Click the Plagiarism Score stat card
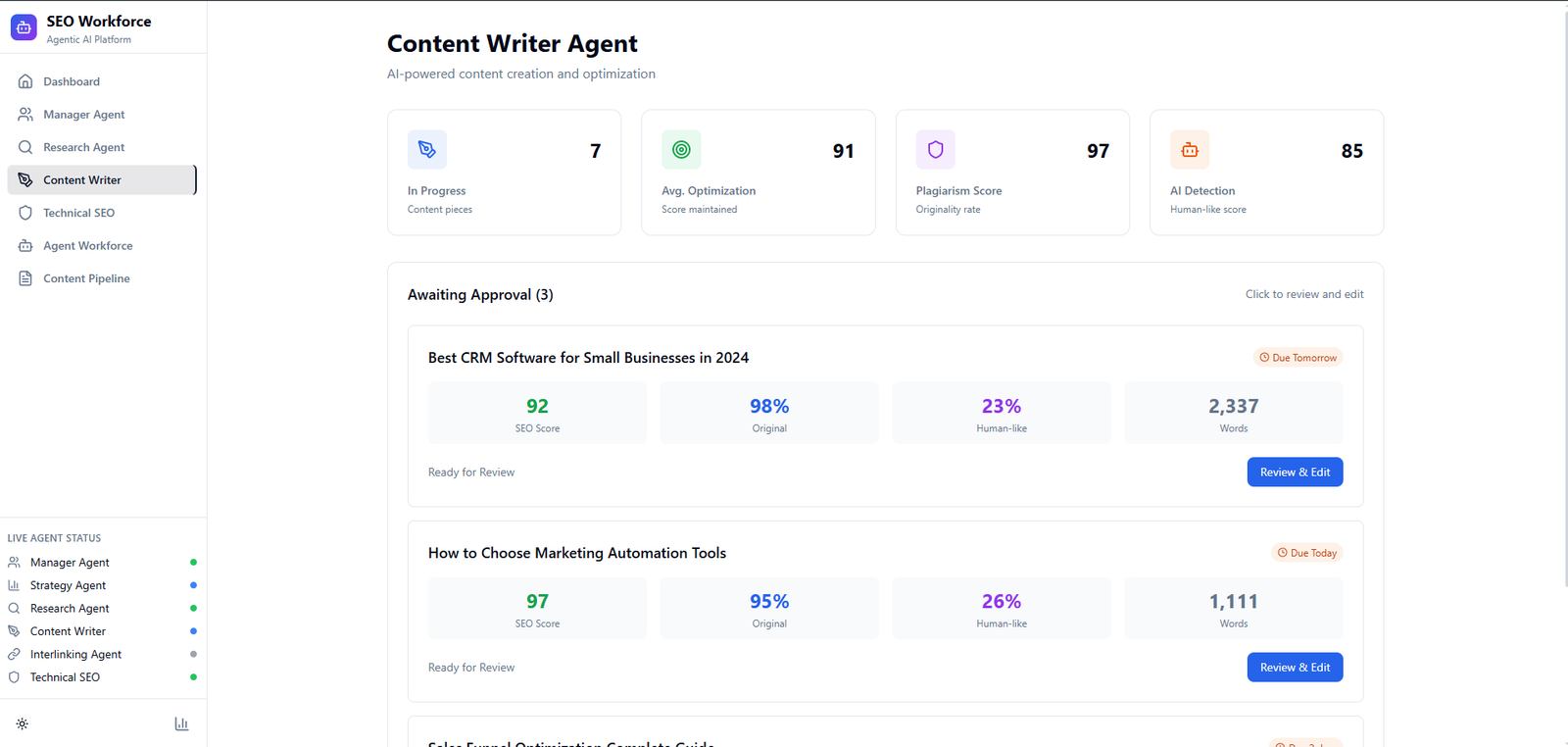1568x747 pixels. coord(1012,173)
